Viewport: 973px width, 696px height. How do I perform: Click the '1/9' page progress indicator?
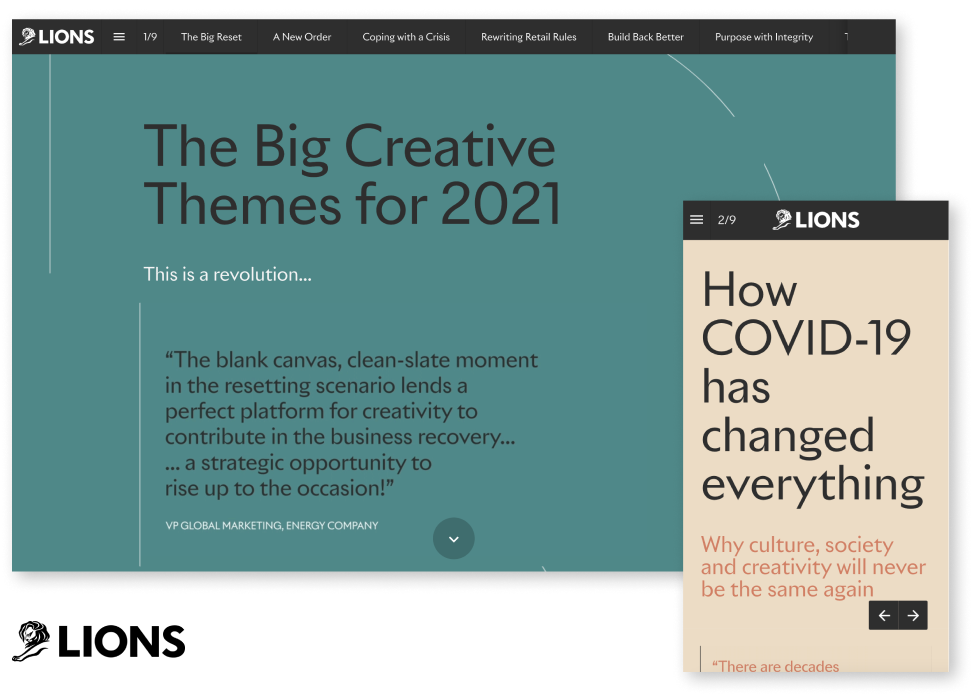click(150, 37)
